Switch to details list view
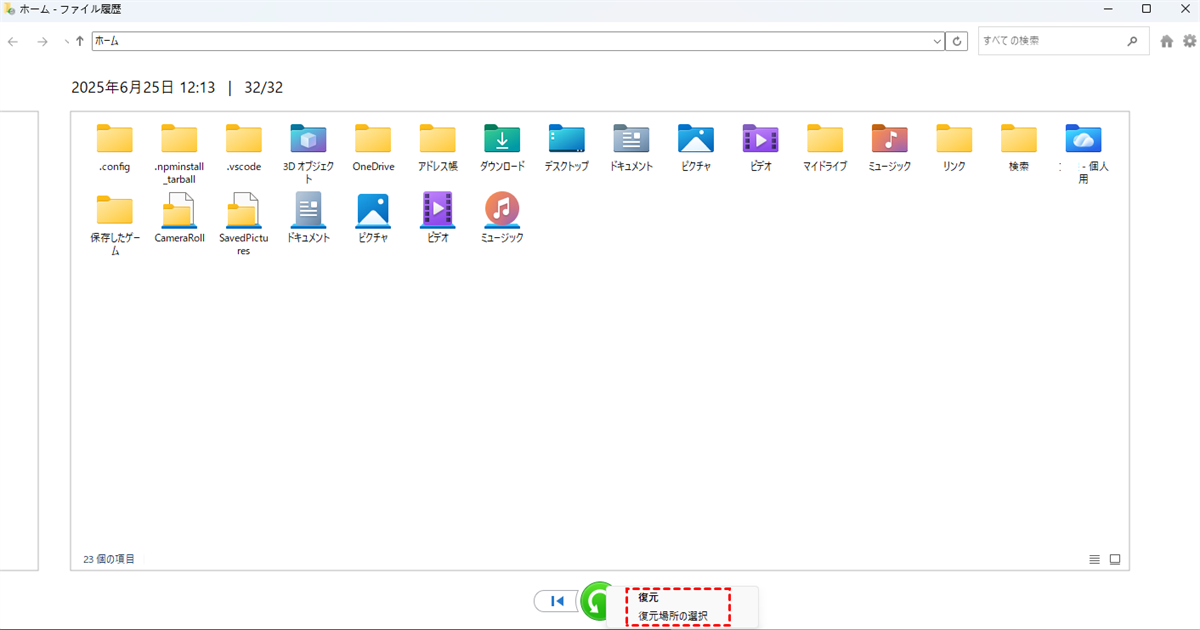 click(1094, 559)
